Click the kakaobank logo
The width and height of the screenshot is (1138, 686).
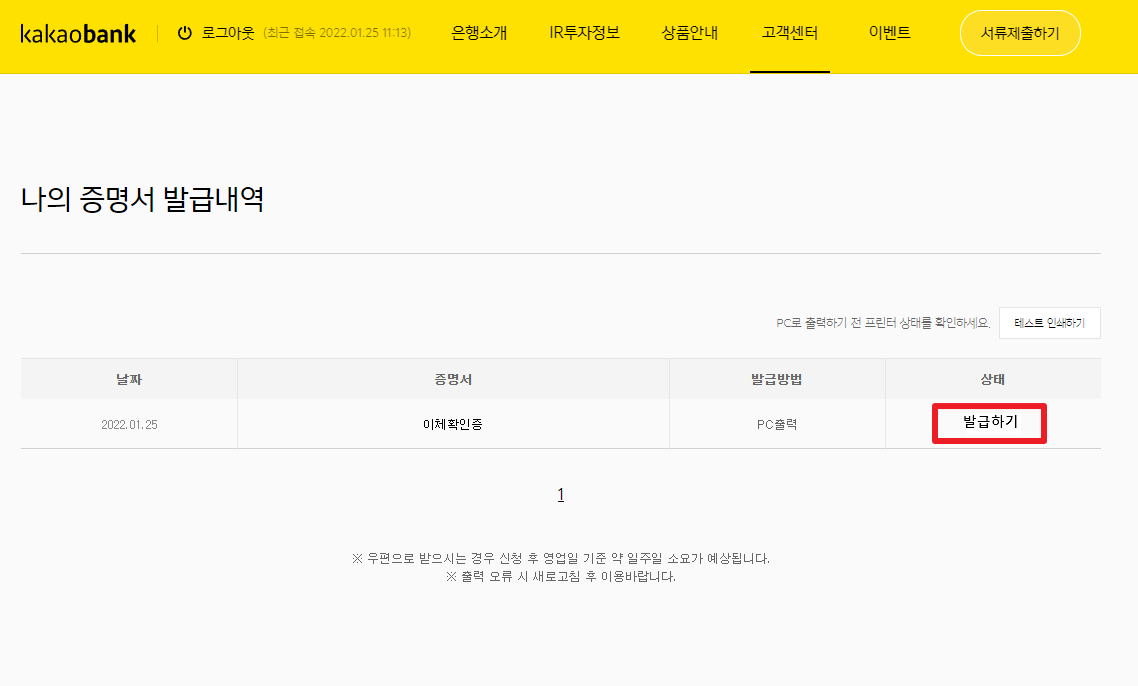click(x=78, y=34)
